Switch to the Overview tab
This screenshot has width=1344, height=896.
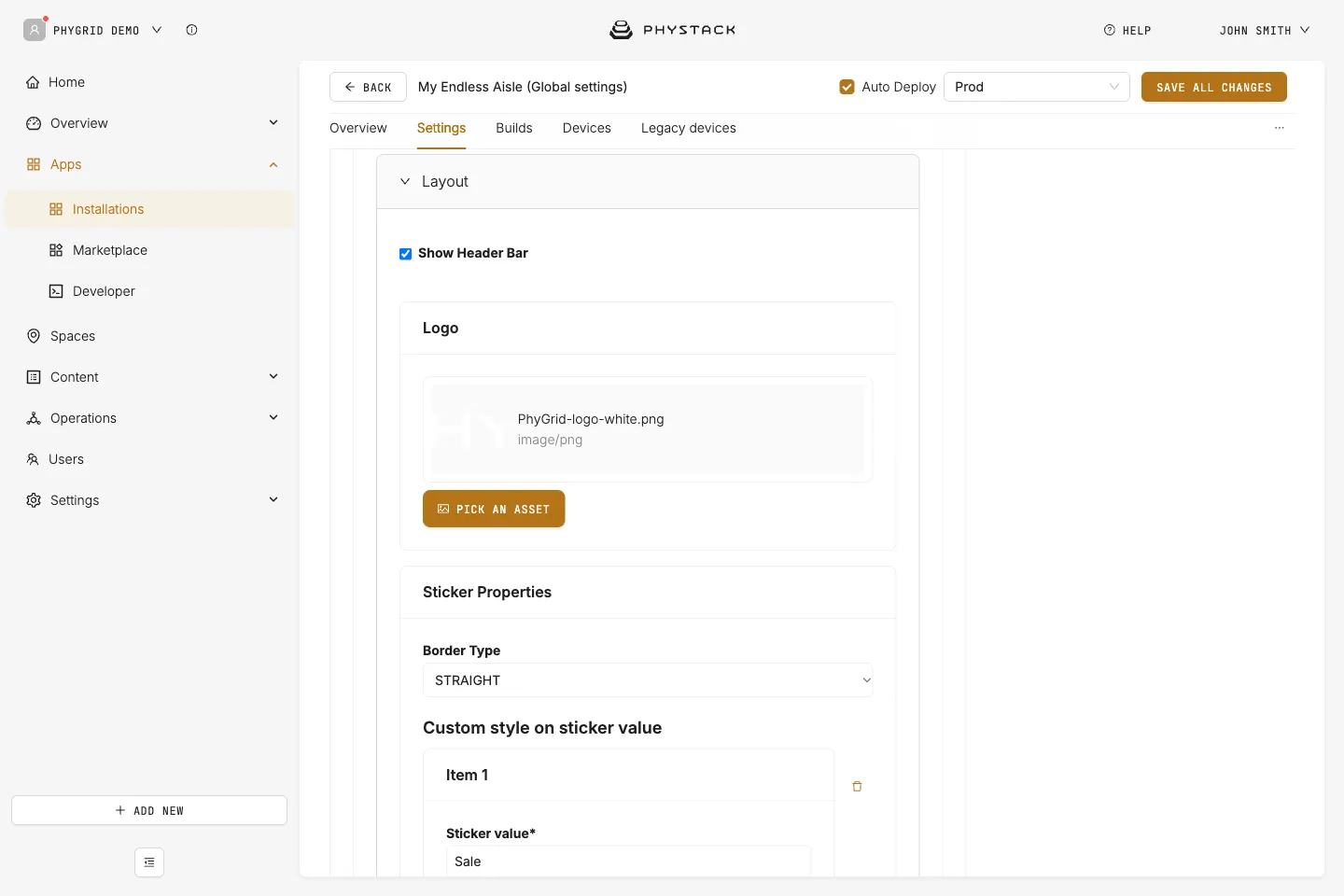tap(358, 128)
